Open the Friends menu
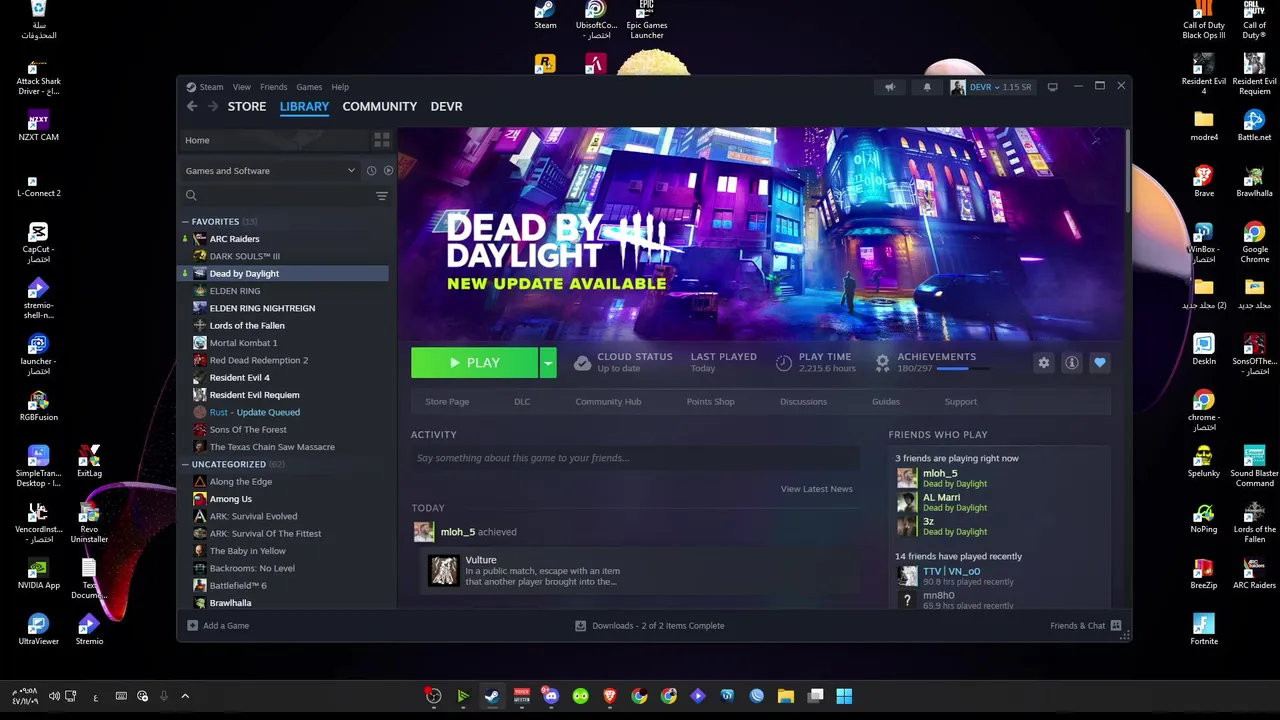This screenshot has width=1280, height=720. coord(273,87)
